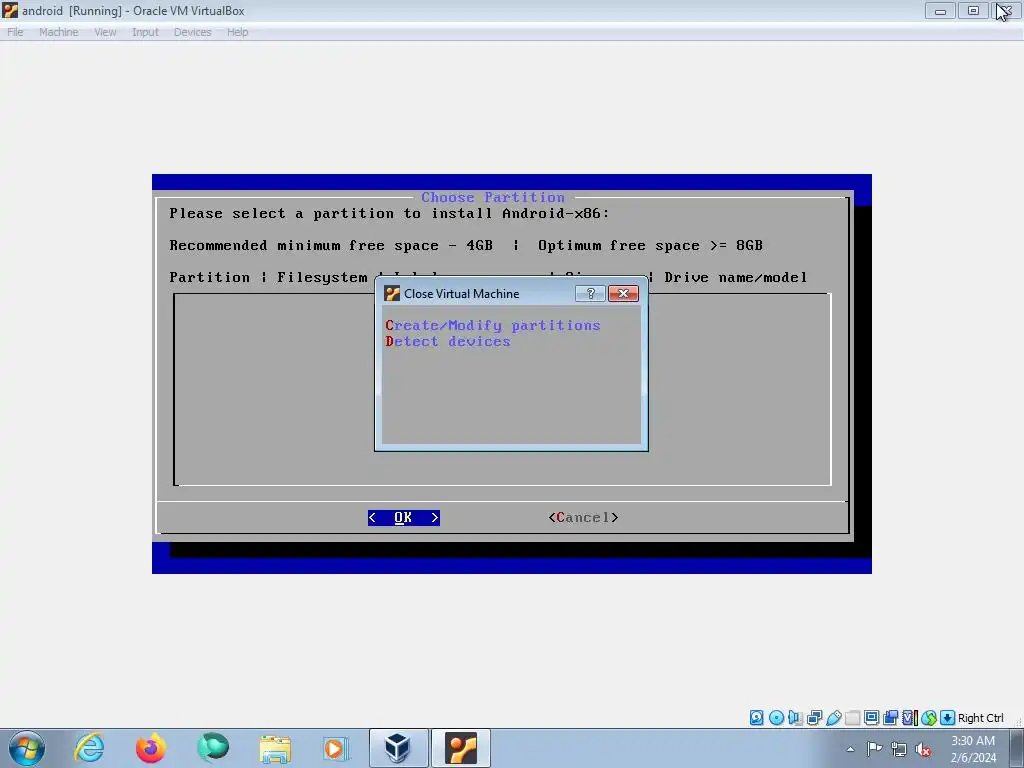This screenshot has height=768, width=1024.
Task: Open the green globe browser taskbar icon
Action: [213, 748]
